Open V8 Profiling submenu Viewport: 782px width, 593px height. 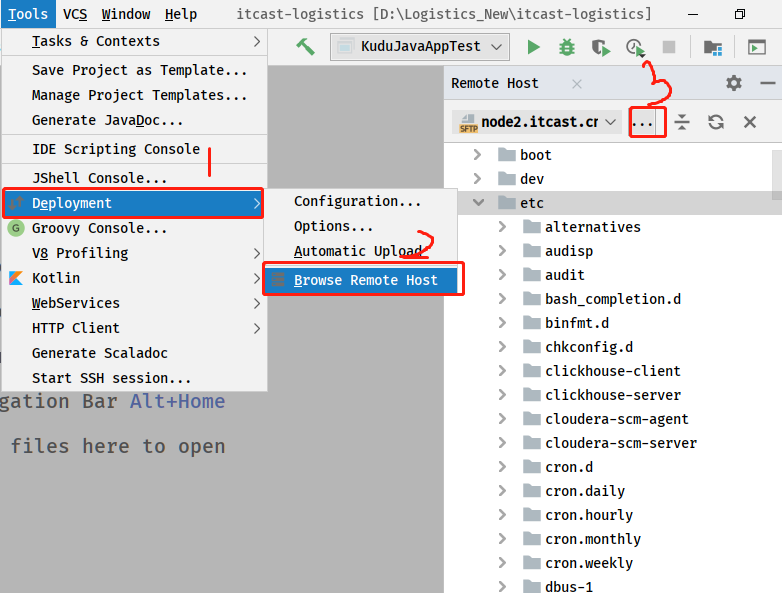point(135,253)
